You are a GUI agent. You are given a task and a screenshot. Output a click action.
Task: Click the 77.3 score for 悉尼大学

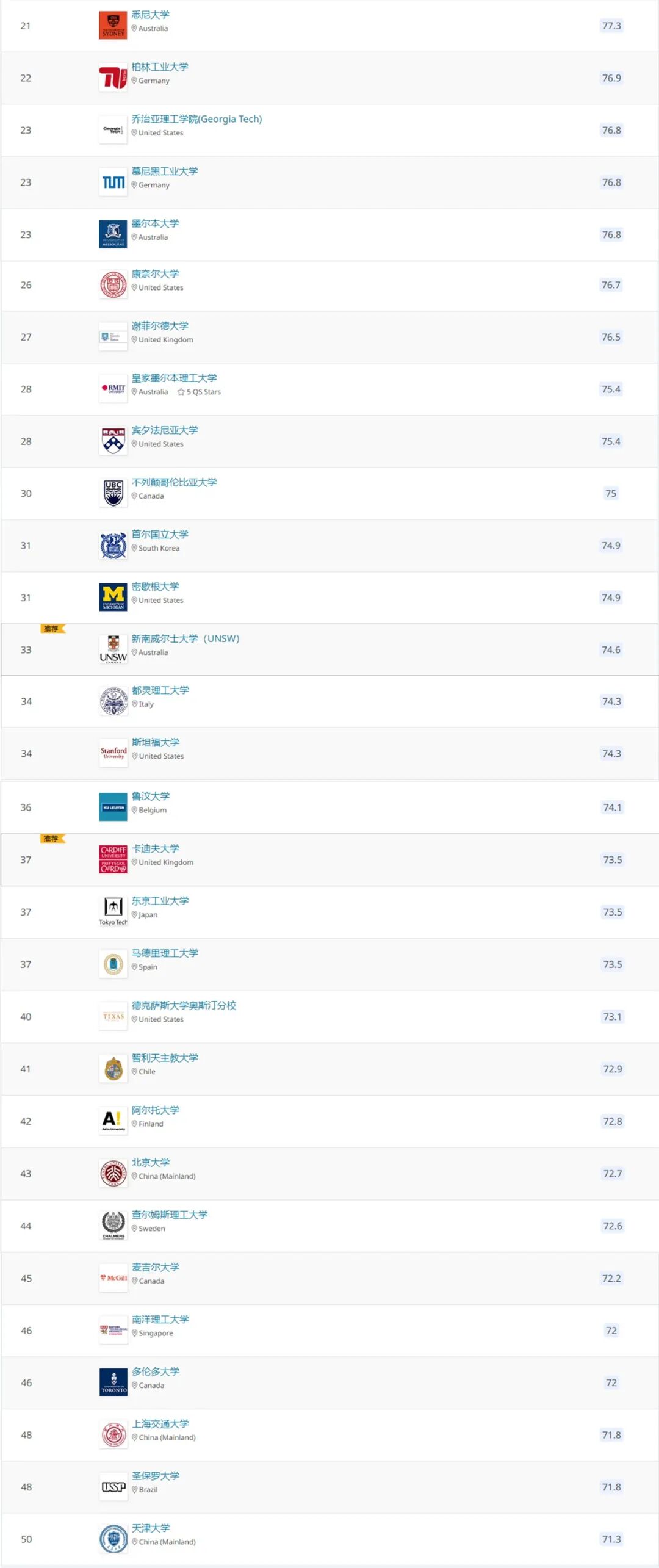tap(611, 26)
